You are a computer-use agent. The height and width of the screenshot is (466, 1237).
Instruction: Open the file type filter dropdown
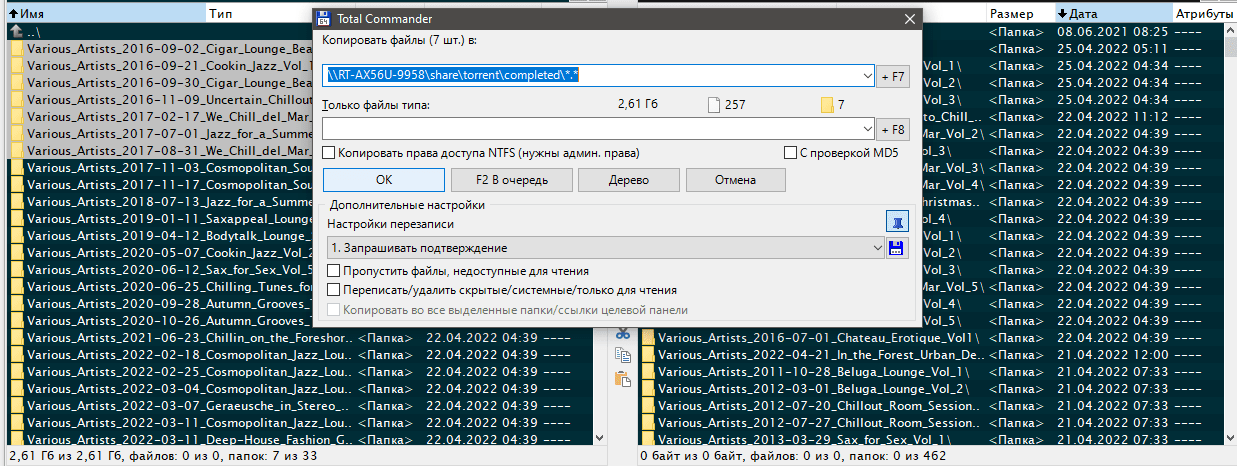click(866, 129)
